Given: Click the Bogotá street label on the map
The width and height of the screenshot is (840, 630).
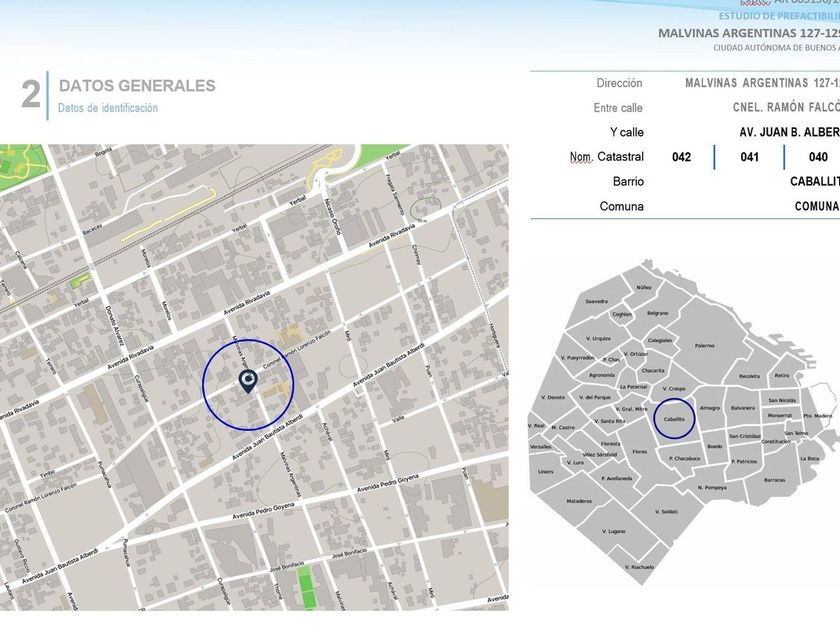Looking at the screenshot, I should [103, 152].
